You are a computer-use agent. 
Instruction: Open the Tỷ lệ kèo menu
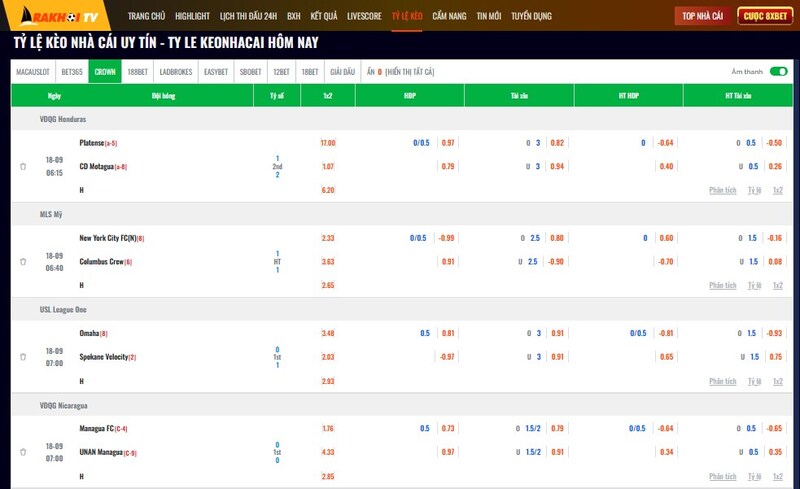pyautogui.click(x=407, y=17)
